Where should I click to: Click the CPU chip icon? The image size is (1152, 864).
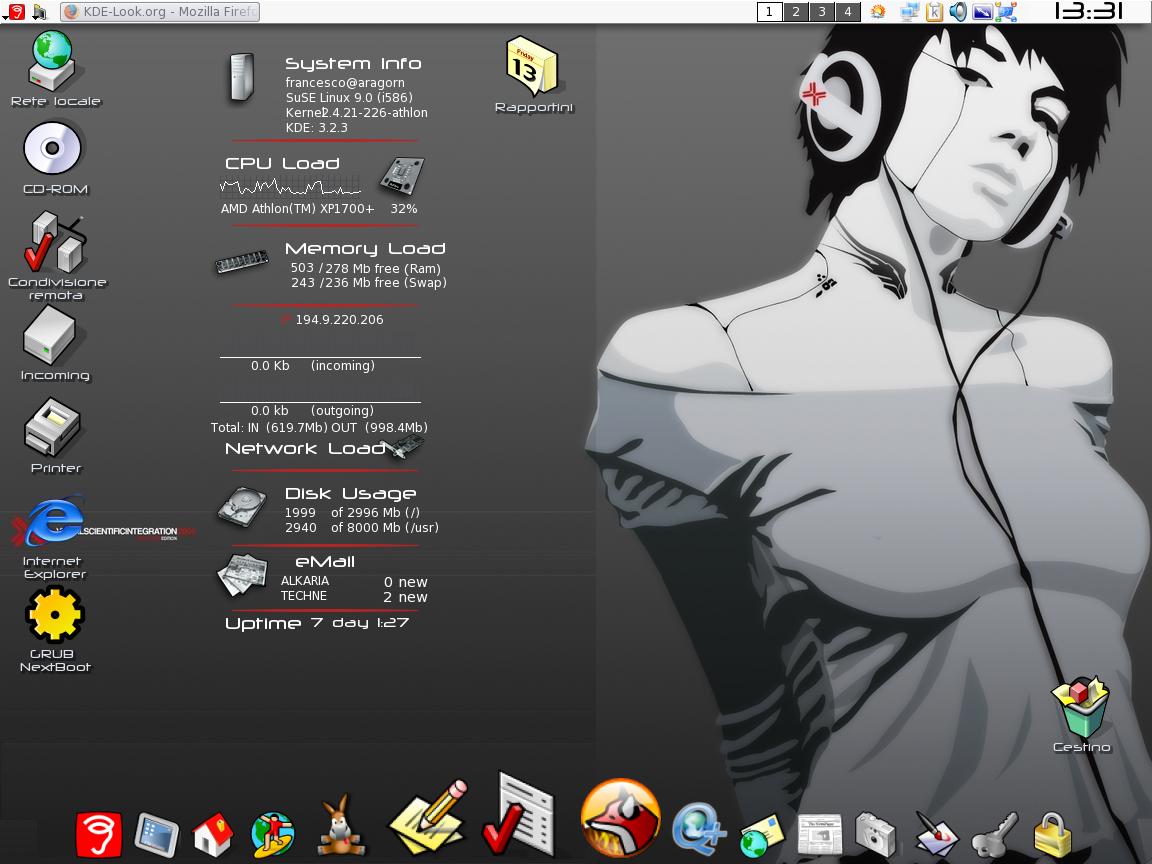click(402, 176)
